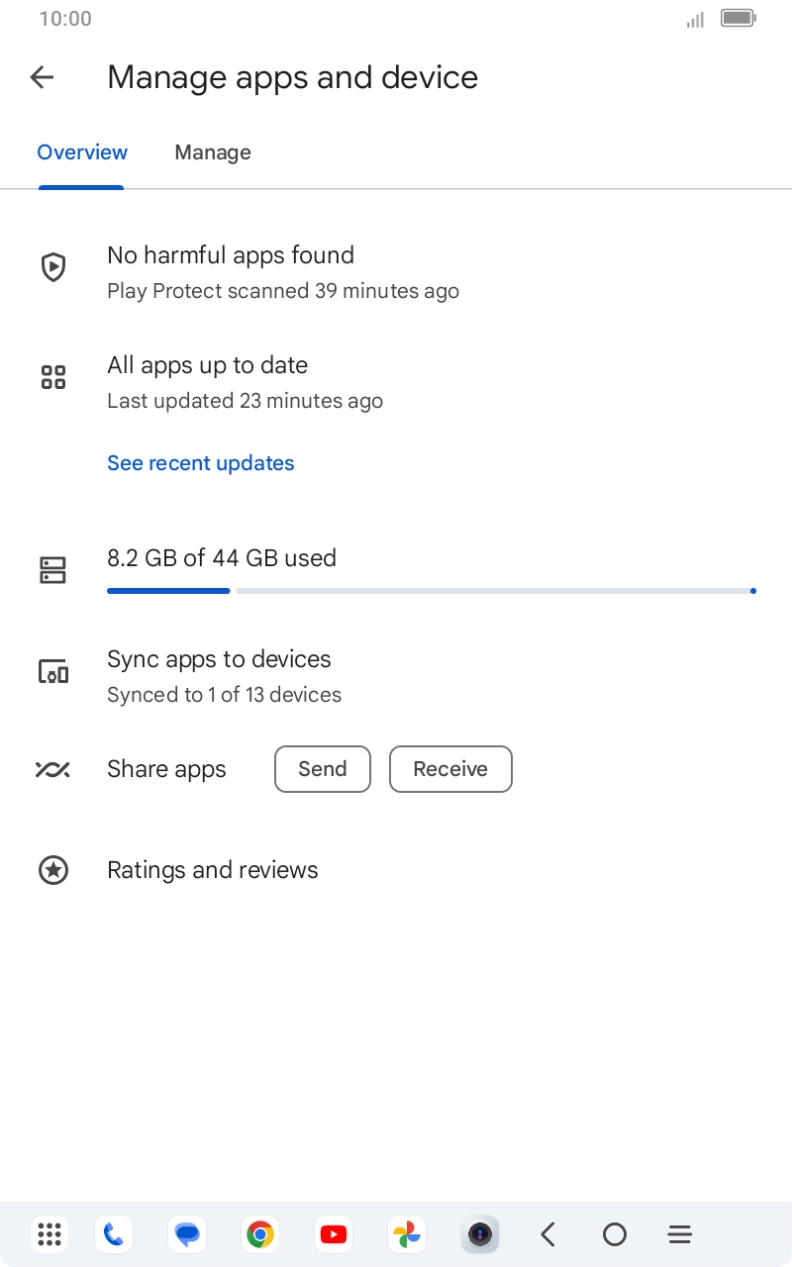The image size is (792, 1267).
Task: Tap the storage icon
Action: coord(53,570)
